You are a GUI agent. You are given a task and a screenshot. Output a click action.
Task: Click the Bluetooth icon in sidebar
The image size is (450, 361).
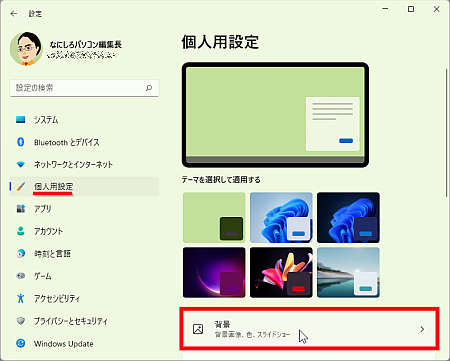(21, 142)
